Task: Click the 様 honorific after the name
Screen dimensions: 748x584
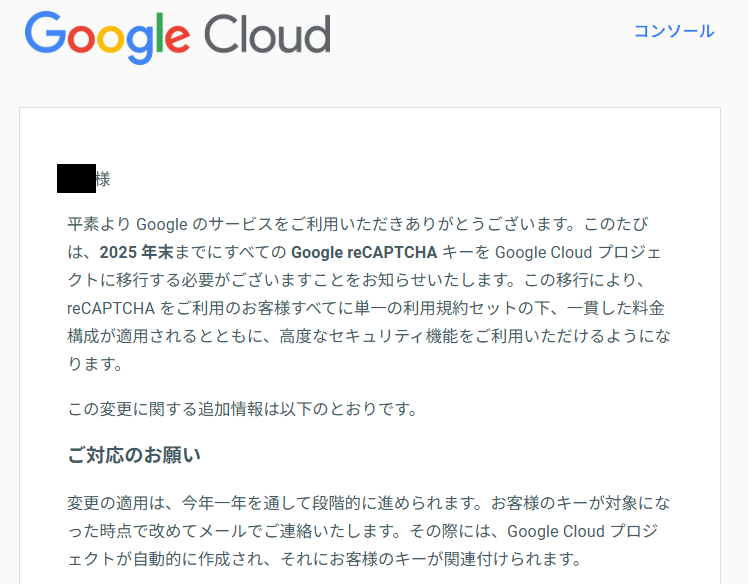Action: tap(103, 179)
